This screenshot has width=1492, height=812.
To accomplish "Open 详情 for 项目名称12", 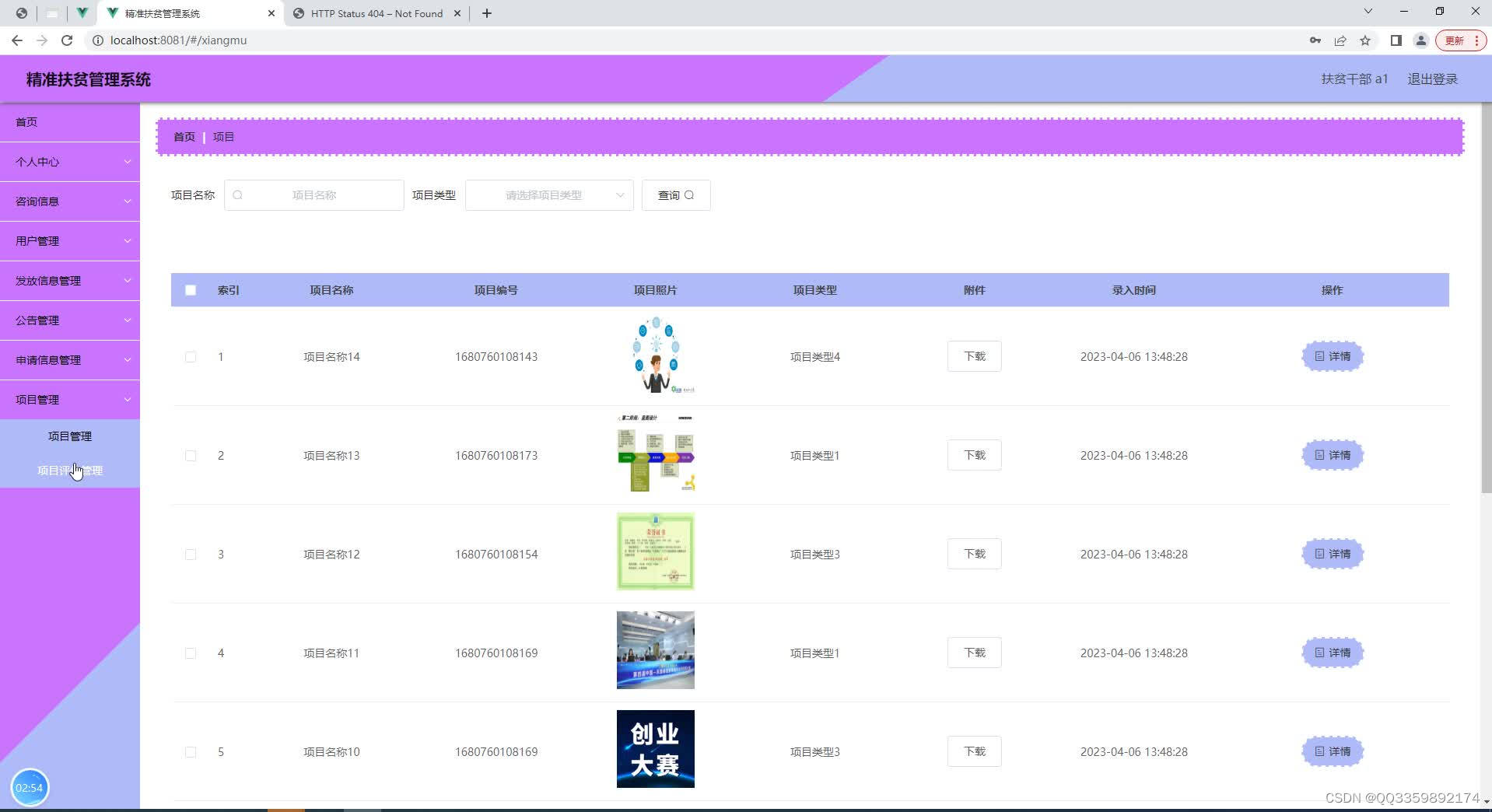I will click(1333, 554).
